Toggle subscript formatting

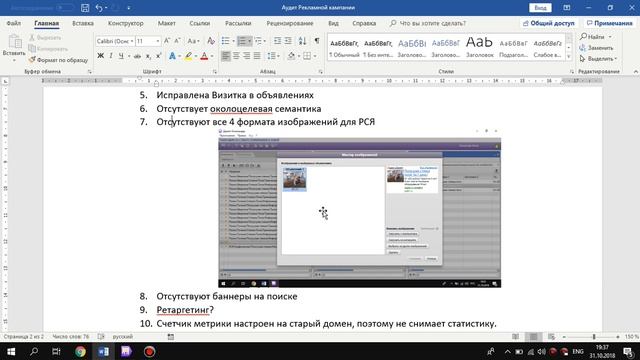point(148,56)
